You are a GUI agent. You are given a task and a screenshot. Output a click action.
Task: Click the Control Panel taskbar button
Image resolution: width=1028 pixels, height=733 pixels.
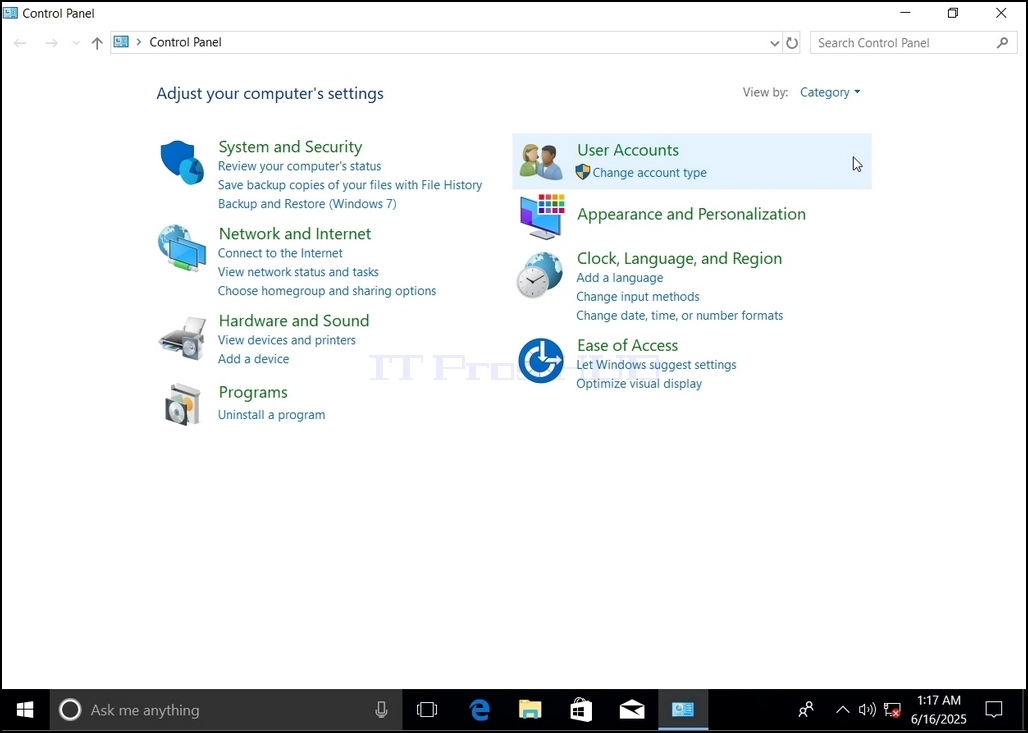(x=682, y=709)
